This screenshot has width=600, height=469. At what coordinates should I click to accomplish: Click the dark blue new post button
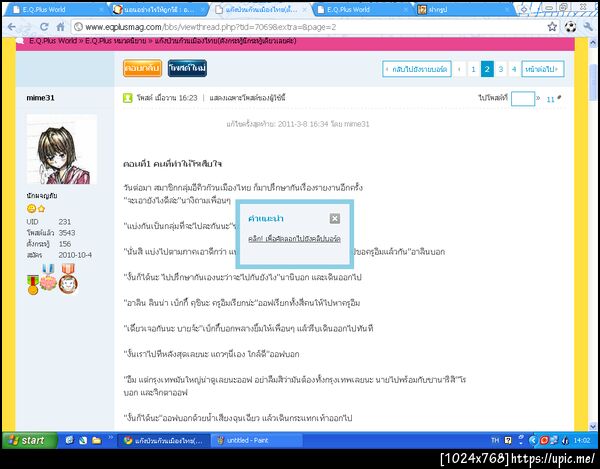coord(188,68)
